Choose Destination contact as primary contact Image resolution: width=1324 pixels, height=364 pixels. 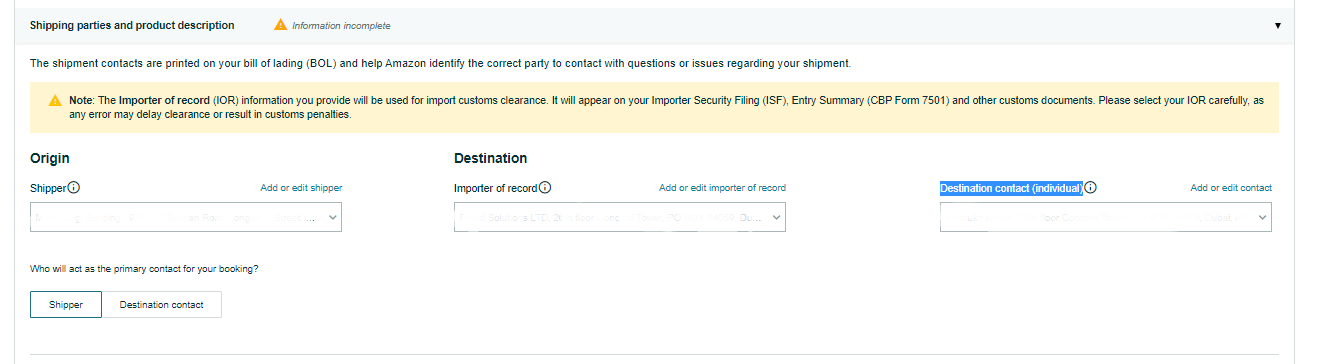click(x=161, y=305)
